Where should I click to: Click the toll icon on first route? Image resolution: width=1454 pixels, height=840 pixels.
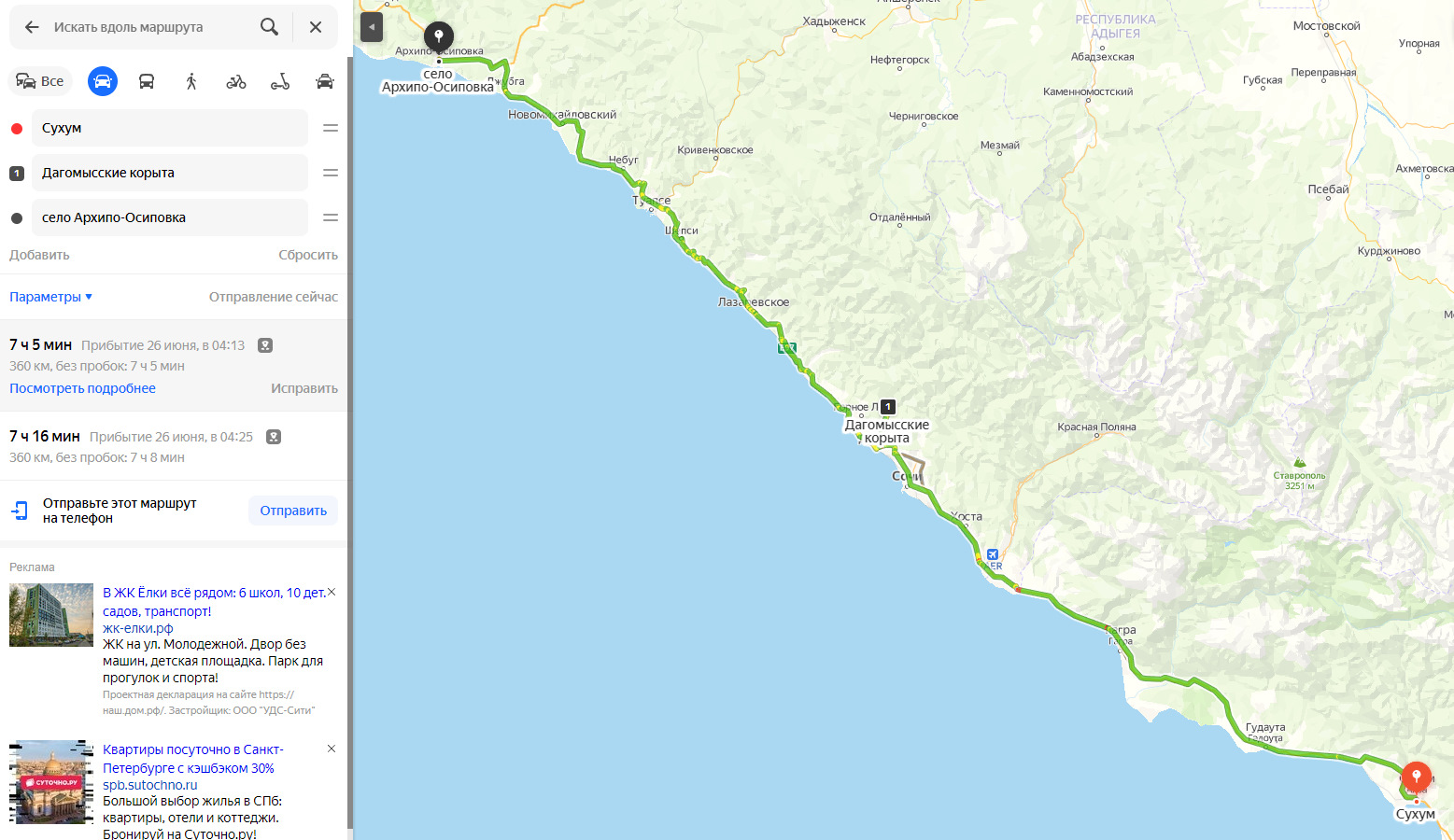click(265, 345)
